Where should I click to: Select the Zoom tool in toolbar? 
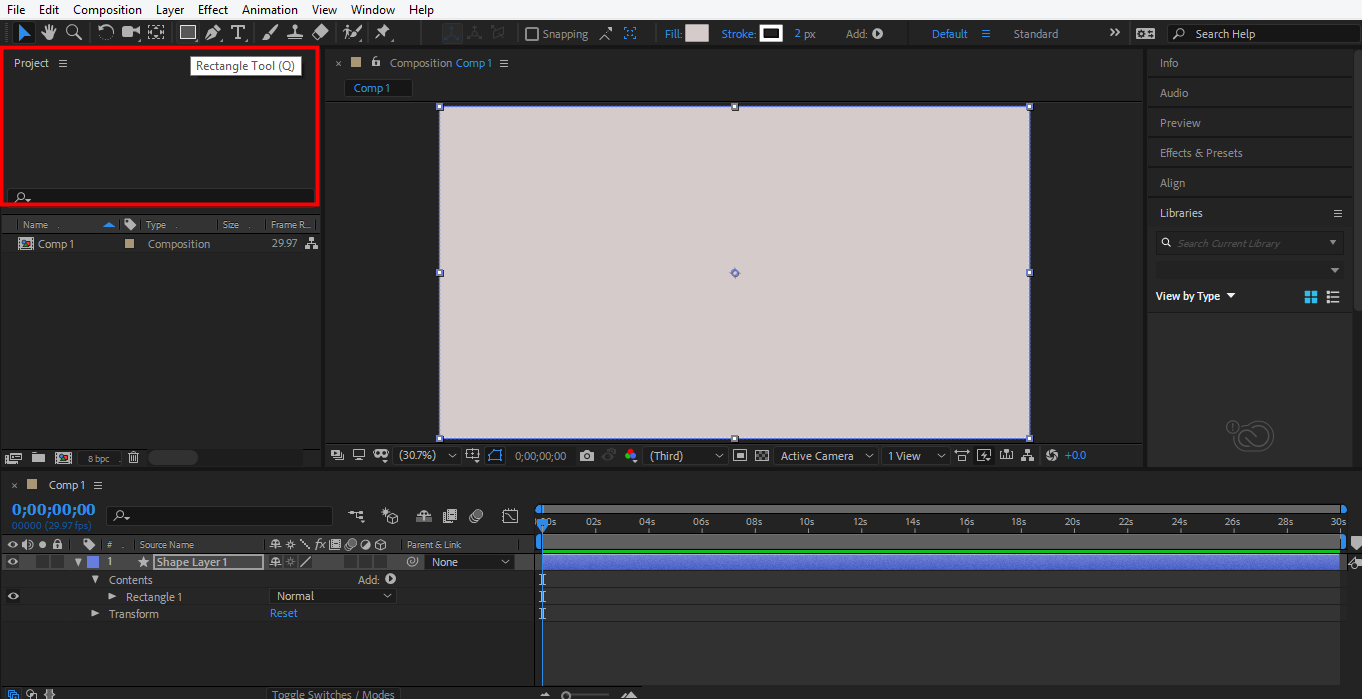click(x=73, y=33)
